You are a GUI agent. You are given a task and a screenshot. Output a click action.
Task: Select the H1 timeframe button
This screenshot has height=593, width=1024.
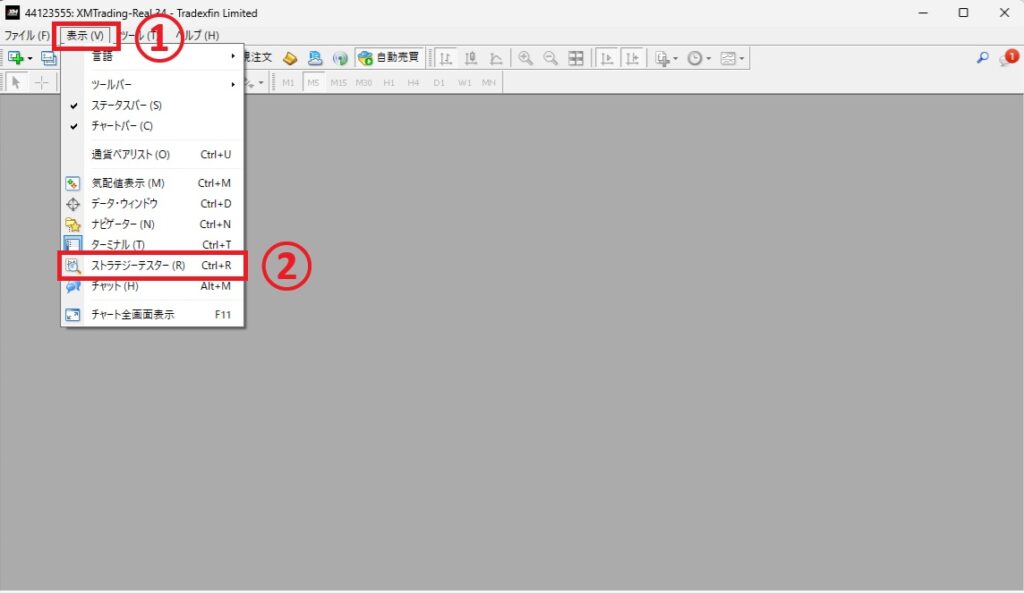(x=389, y=82)
